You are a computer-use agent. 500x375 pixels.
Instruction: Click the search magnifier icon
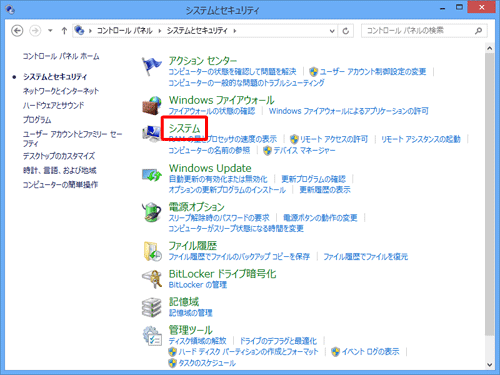click(478, 31)
